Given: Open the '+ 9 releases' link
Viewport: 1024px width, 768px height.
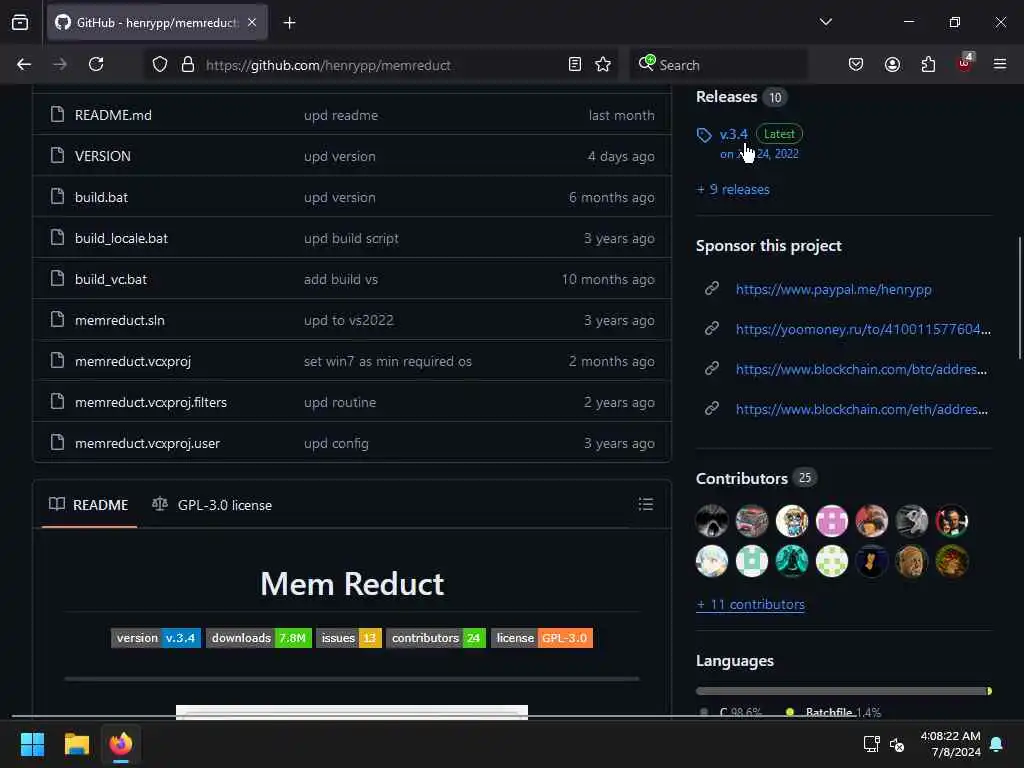Looking at the screenshot, I should click(733, 189).
